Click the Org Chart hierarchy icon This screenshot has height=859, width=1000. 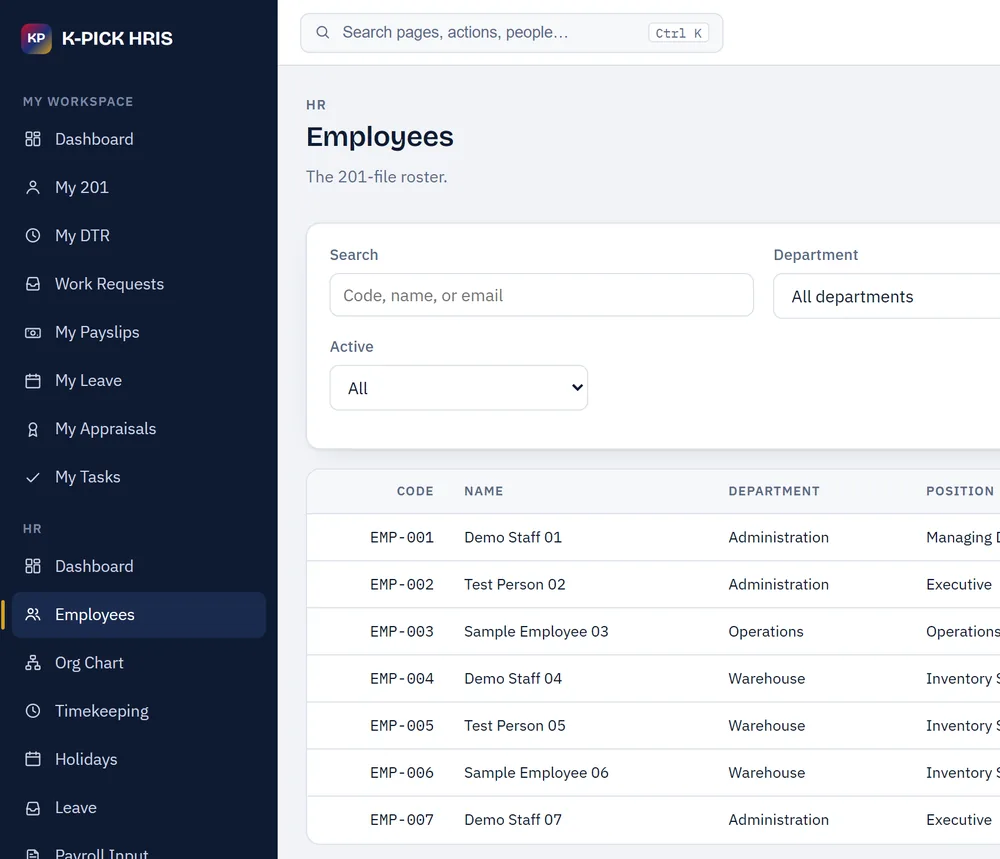pyautogui.click(x=33, y=663)
